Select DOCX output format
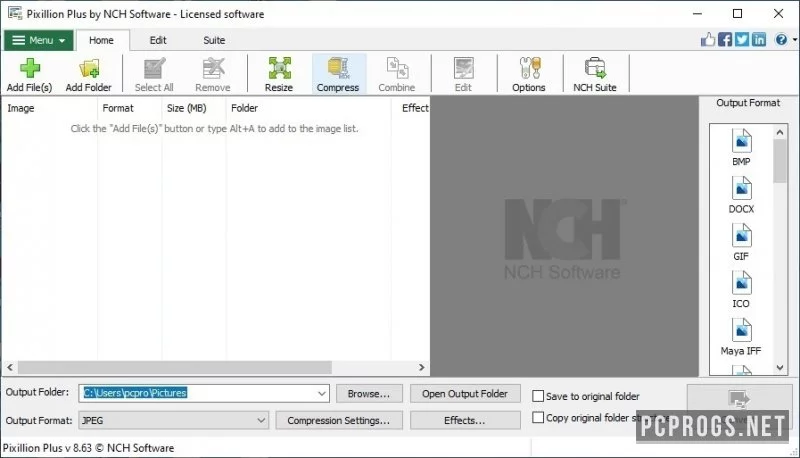800x458 pixels. point(741,195)
